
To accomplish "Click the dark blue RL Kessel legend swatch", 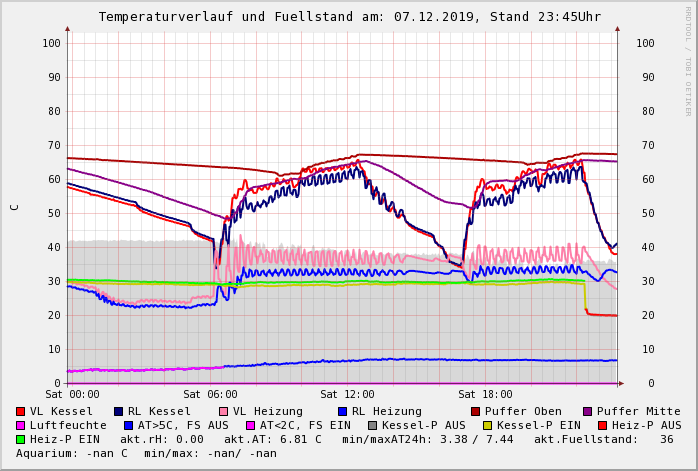I will point(118,411).
